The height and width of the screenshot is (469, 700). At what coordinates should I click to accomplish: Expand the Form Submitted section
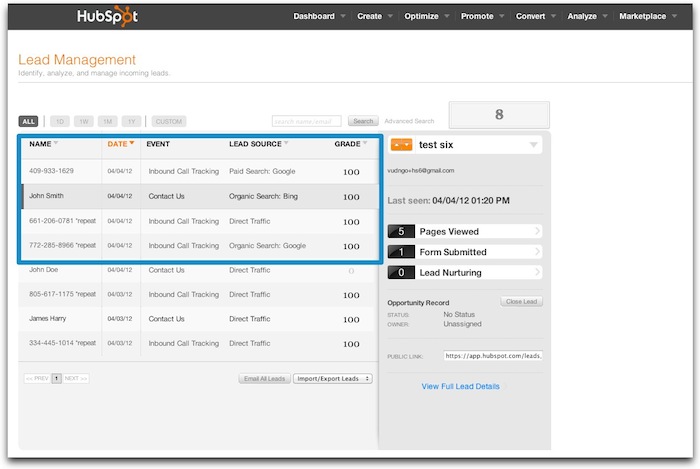pyautogui.click(x=465, y=252)
